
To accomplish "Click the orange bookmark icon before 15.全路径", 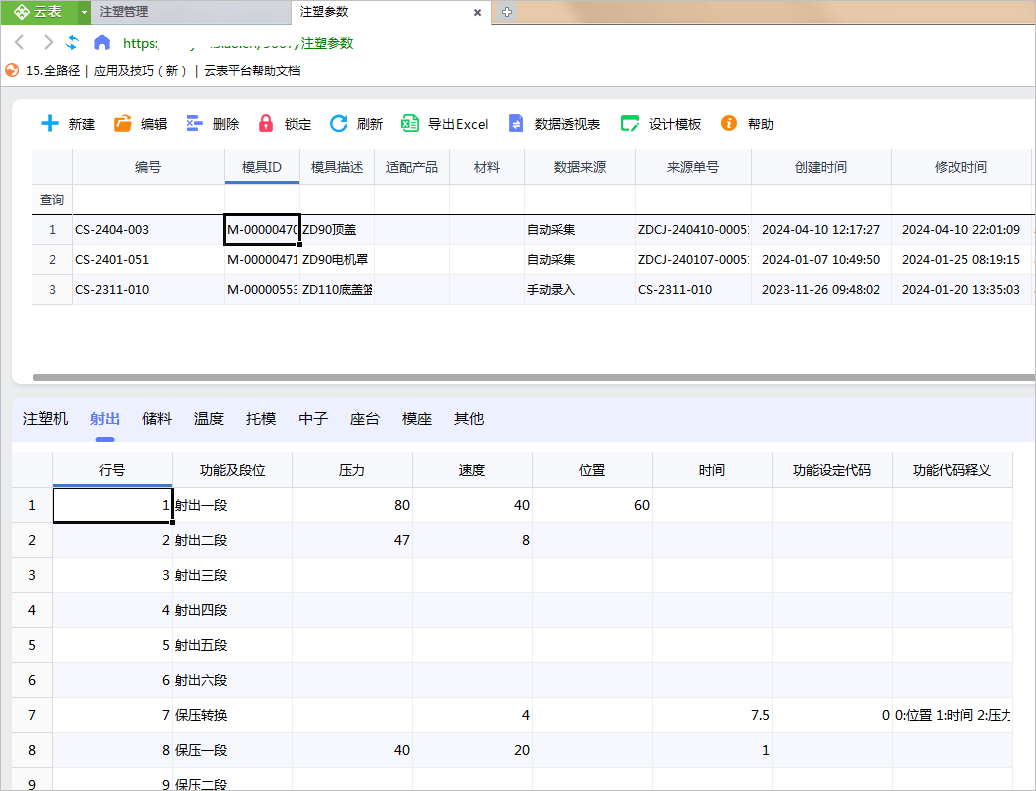I will click(12, 70).
